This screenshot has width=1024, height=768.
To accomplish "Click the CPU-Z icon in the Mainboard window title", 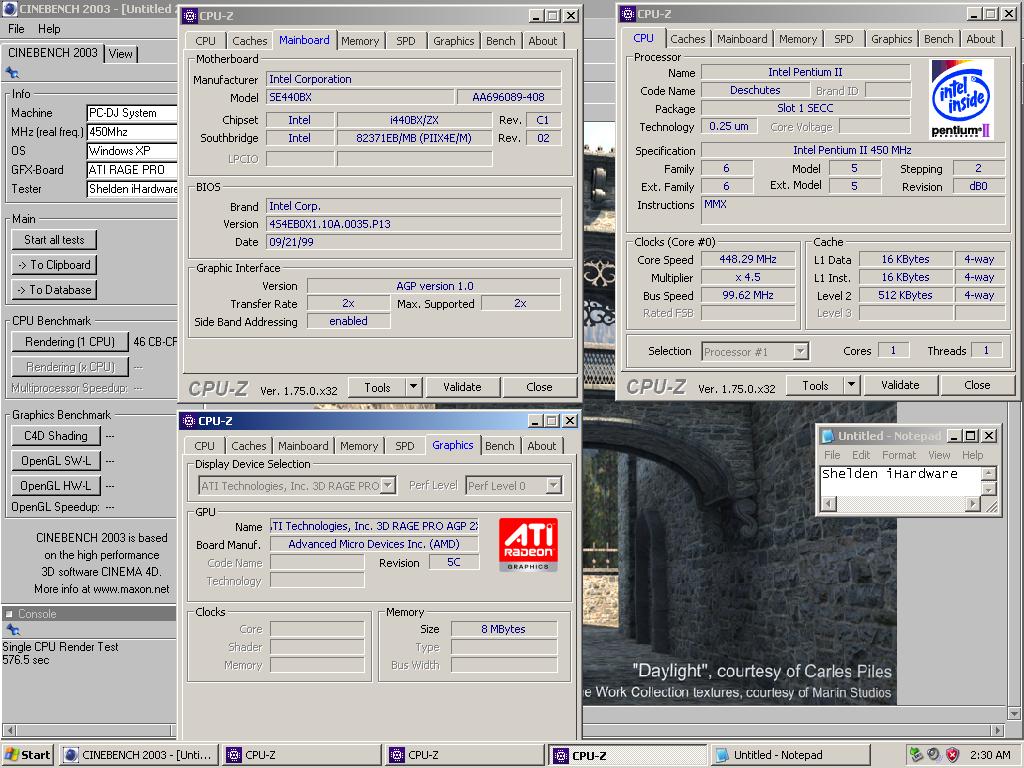I will tap(189, 16).
